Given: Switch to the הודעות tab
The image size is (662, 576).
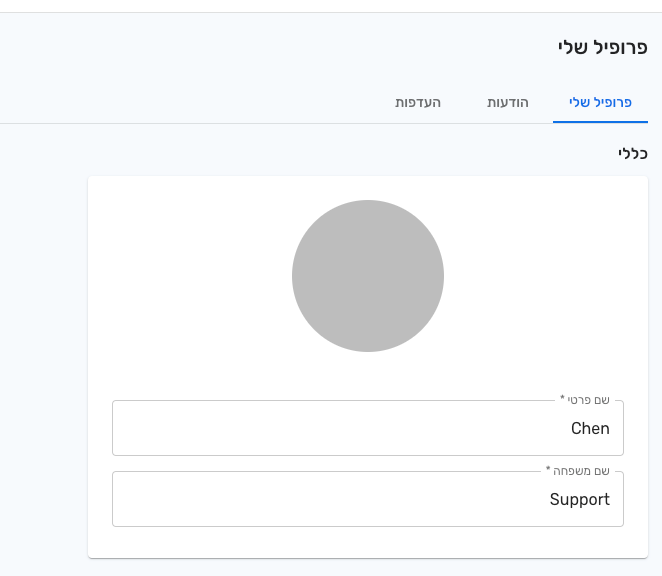Looking at the screenshot, I should (507, 103).
